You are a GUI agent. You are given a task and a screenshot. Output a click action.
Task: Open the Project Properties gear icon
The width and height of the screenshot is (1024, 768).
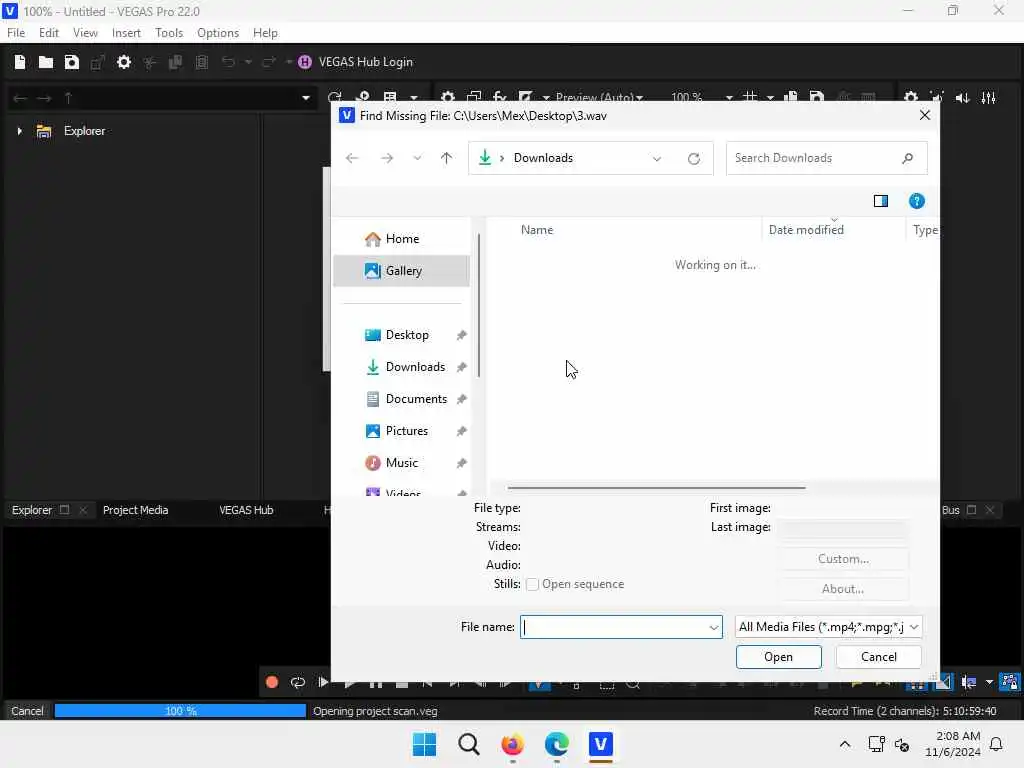pyautogui.click(x=123, y=62)
